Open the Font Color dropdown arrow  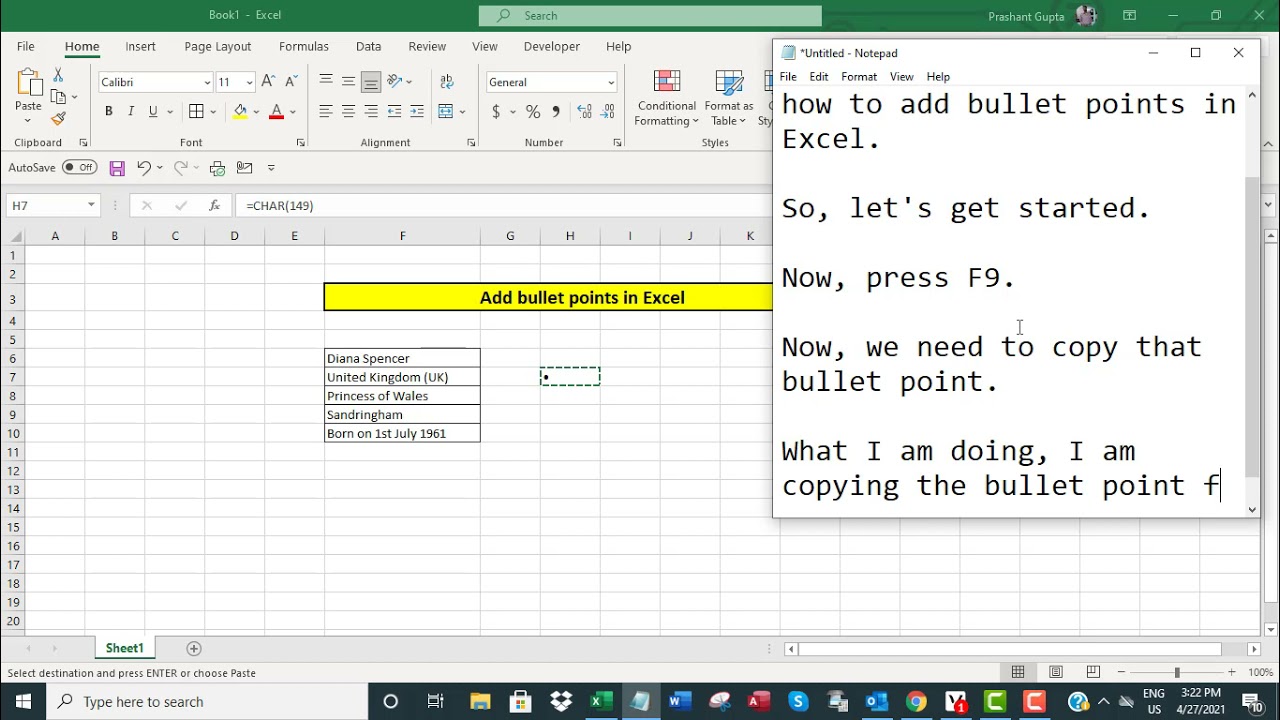point(292,111)
